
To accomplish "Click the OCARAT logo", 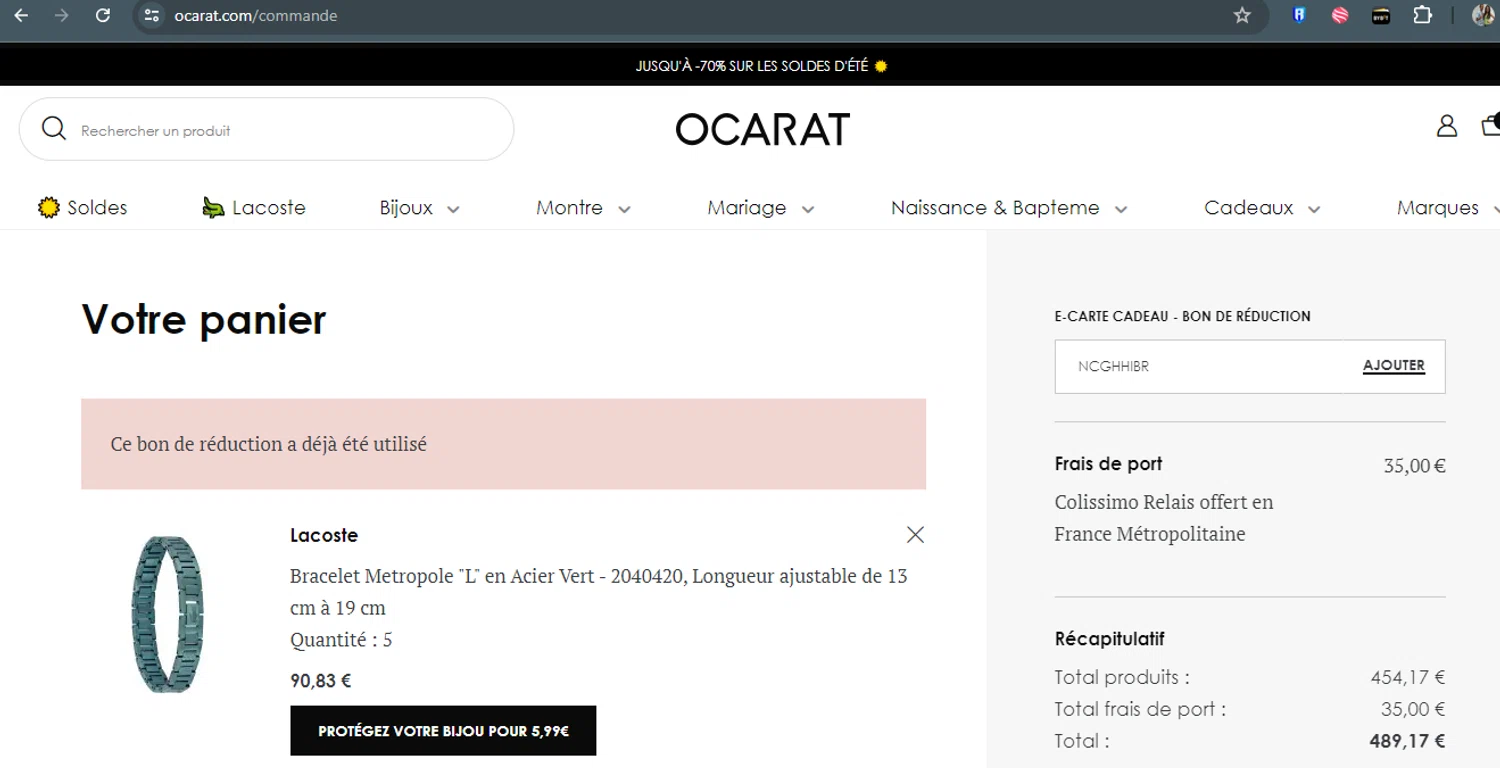I will 762,129.
